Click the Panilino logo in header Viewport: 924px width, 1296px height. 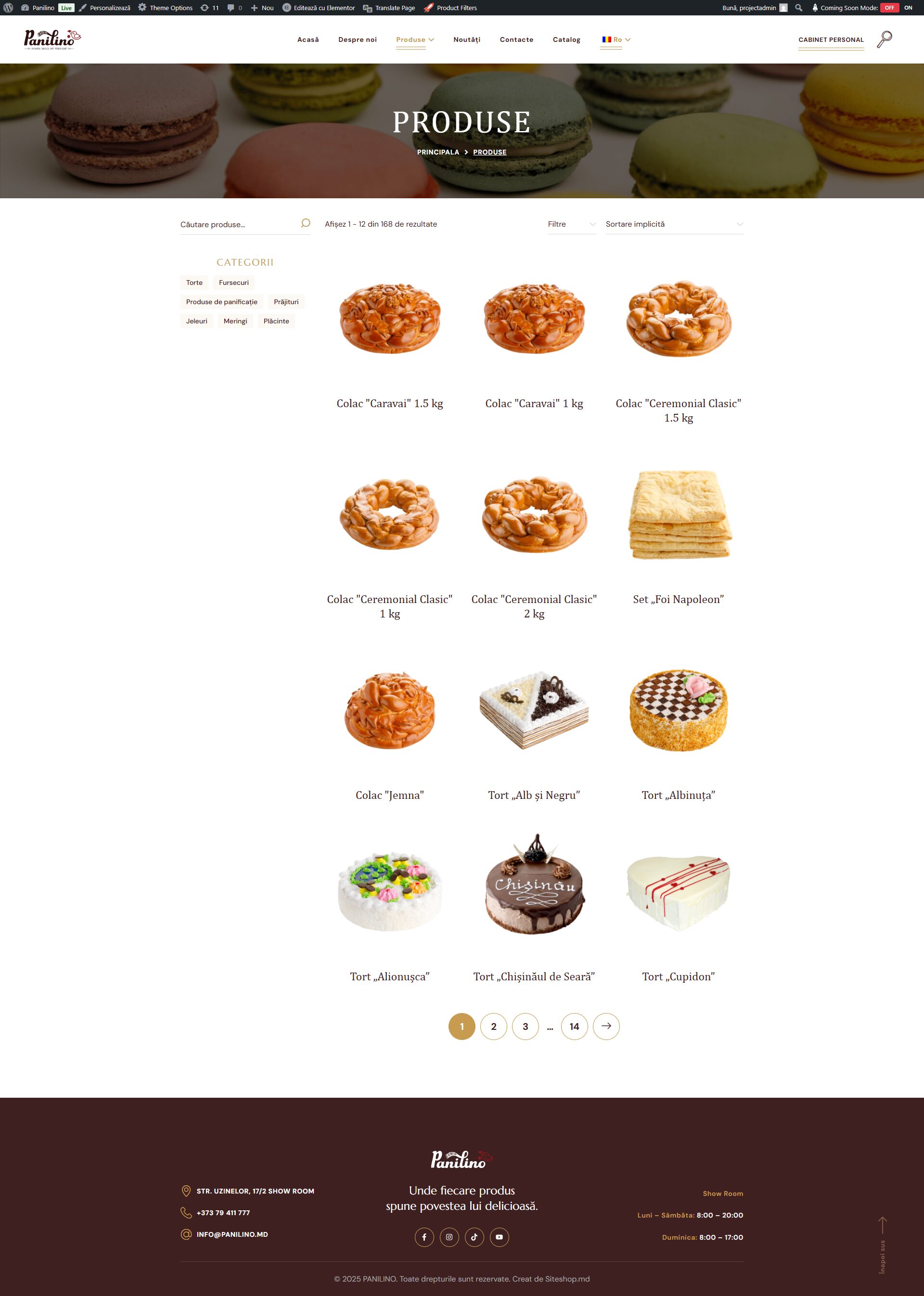coord(52,39)
